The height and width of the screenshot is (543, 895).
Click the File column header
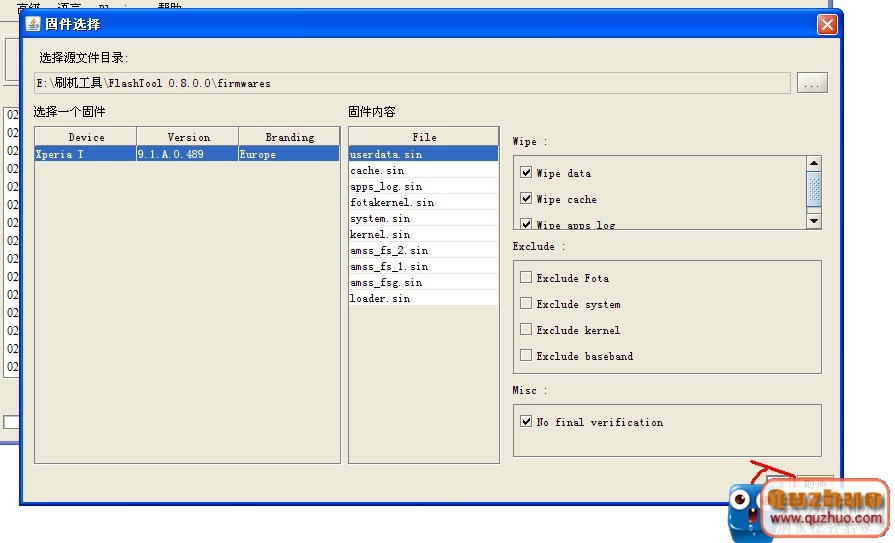click(424, 137)
